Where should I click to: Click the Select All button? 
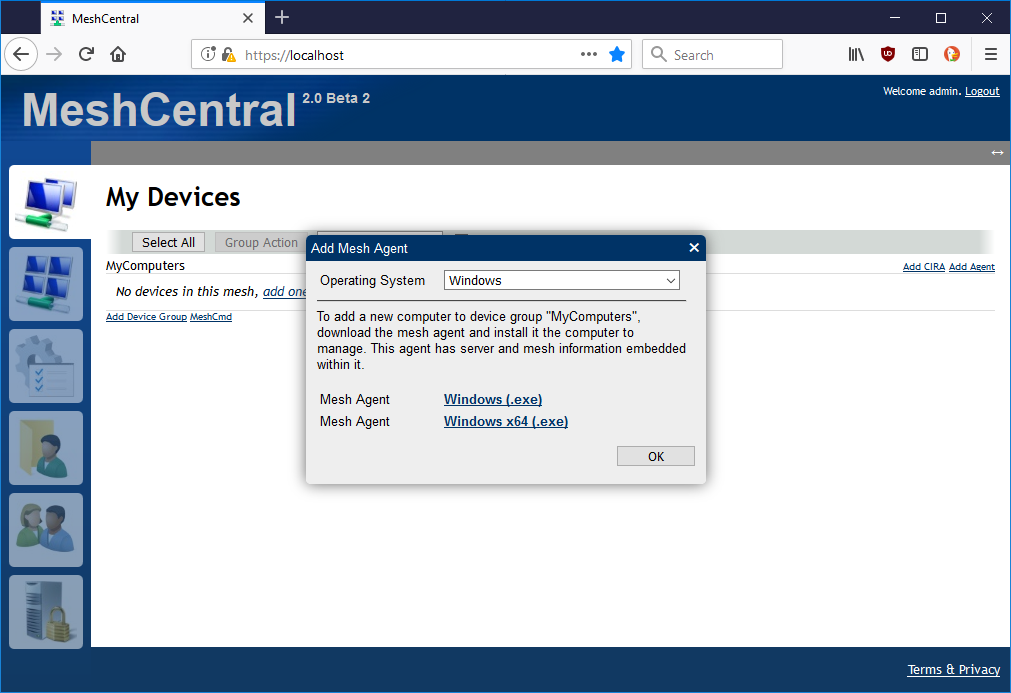click(x=168, y=242)
